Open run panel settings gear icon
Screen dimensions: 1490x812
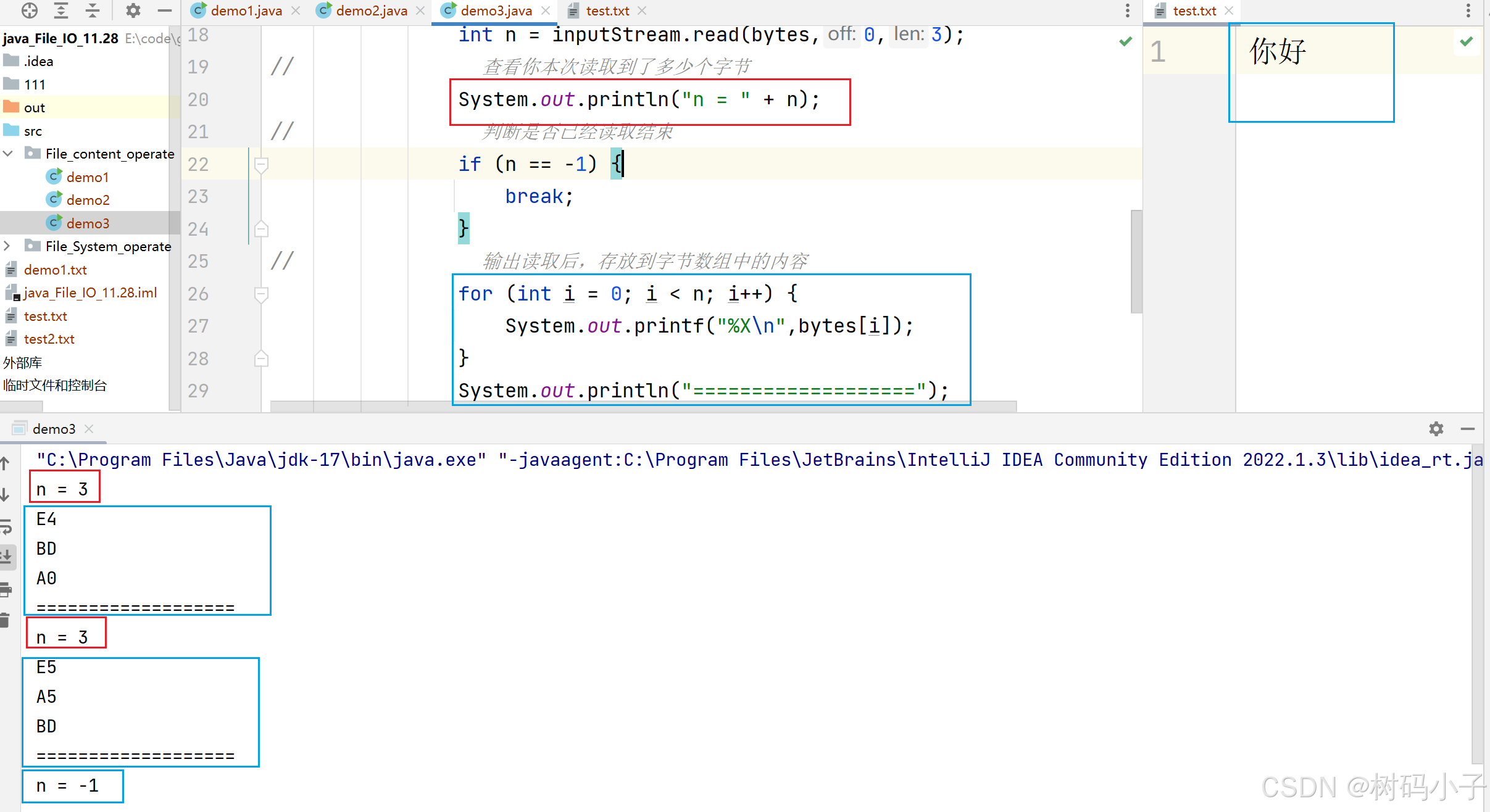(1436, 429)
